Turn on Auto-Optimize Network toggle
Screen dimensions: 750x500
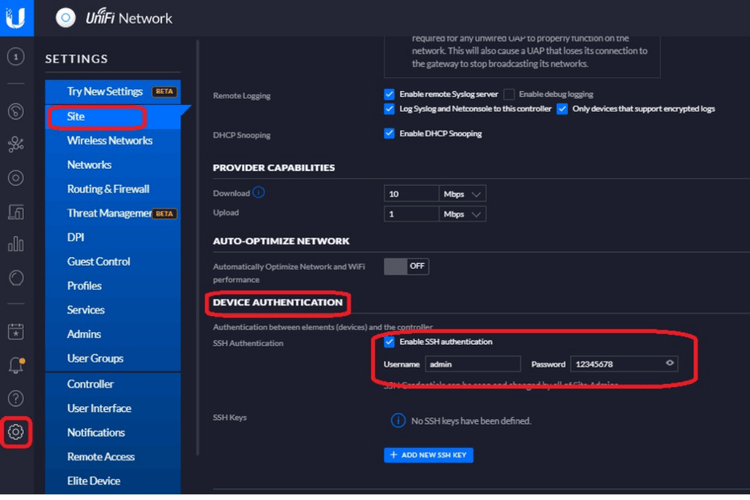406,266
